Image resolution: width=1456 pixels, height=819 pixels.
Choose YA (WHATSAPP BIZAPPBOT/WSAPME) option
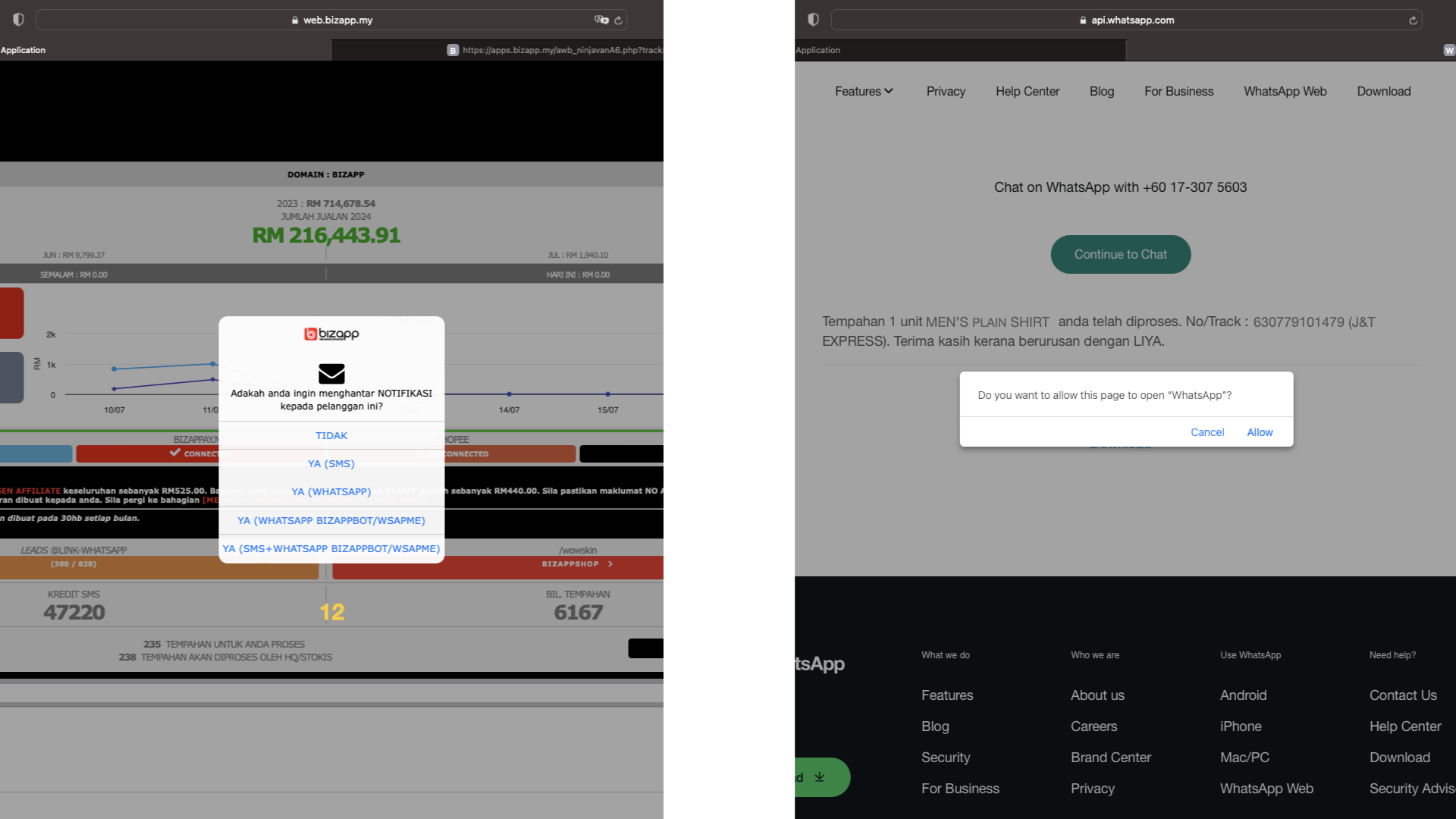pyautogui.click(x=331, y=520)
